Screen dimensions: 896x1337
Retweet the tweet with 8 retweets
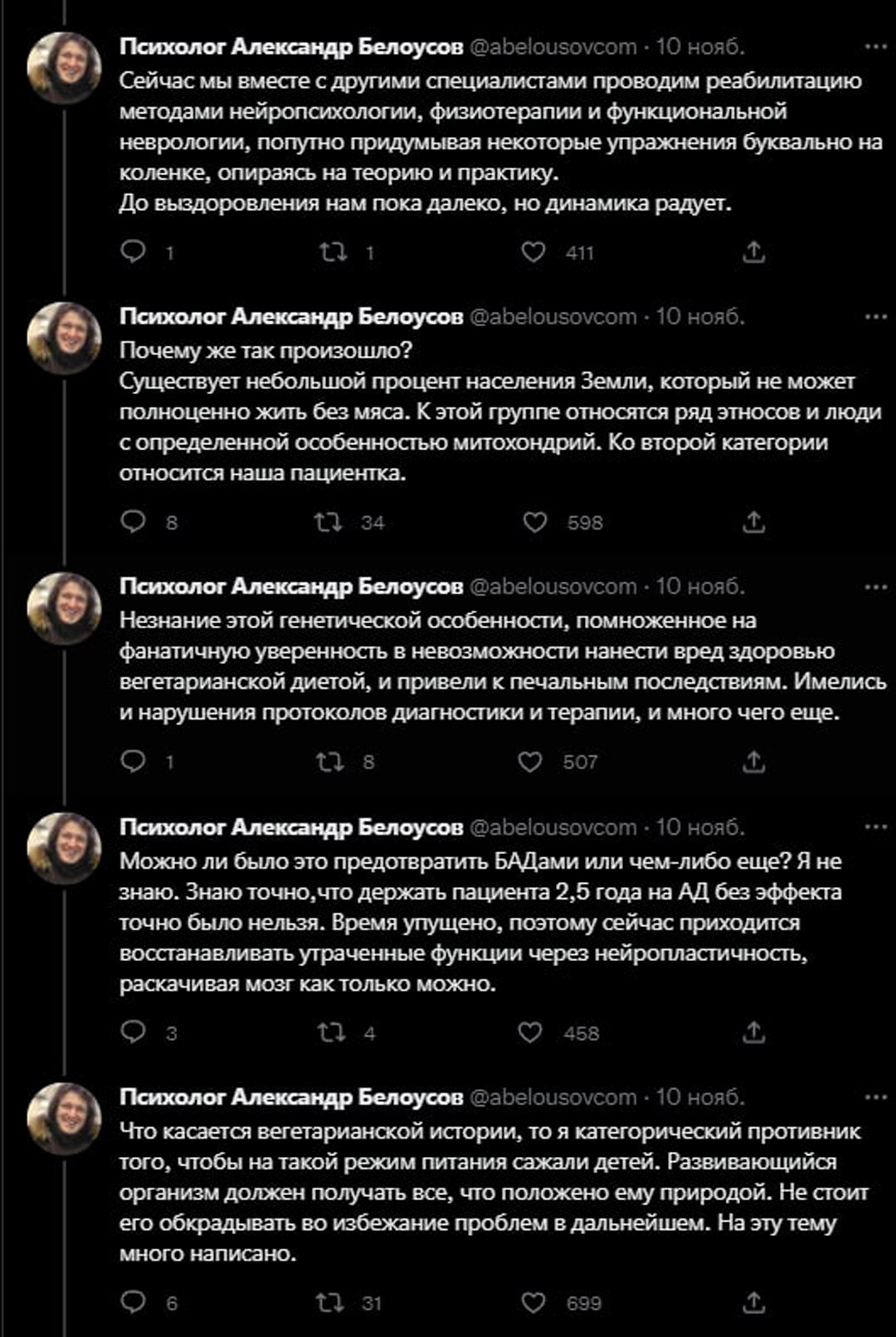330,762
